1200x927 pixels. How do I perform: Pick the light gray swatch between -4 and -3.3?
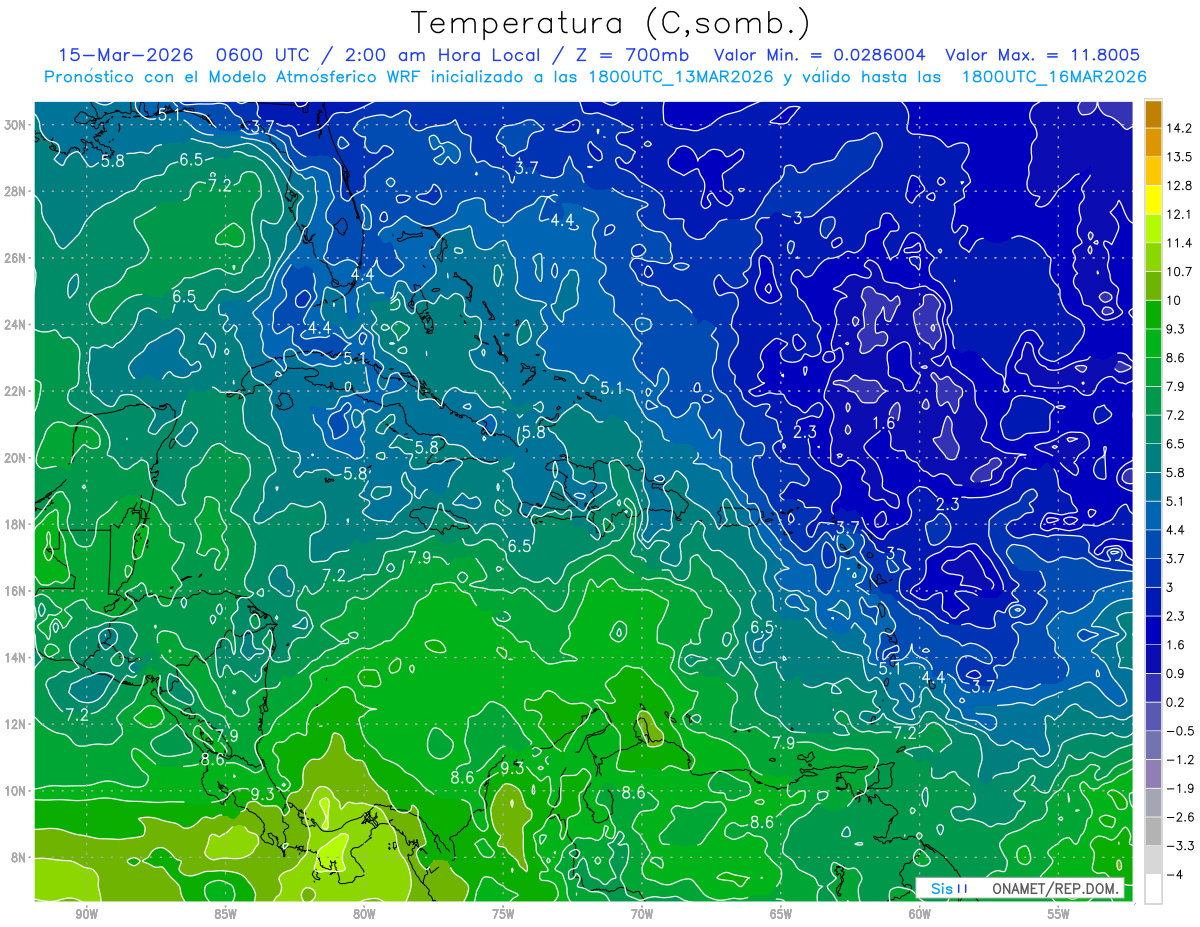[x=1153, y=860]
